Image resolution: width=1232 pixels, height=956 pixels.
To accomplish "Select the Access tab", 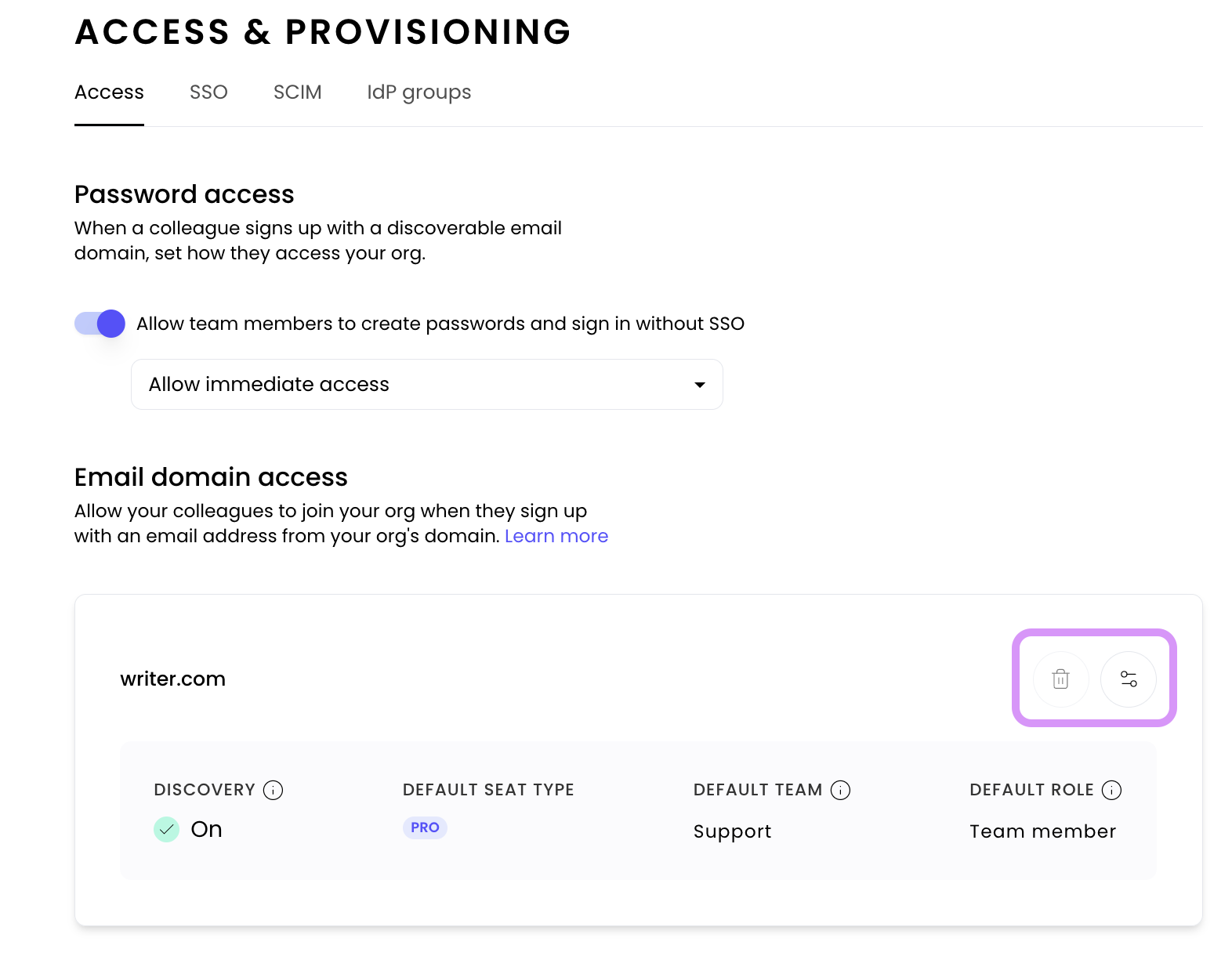I will (x=109, y=92).
